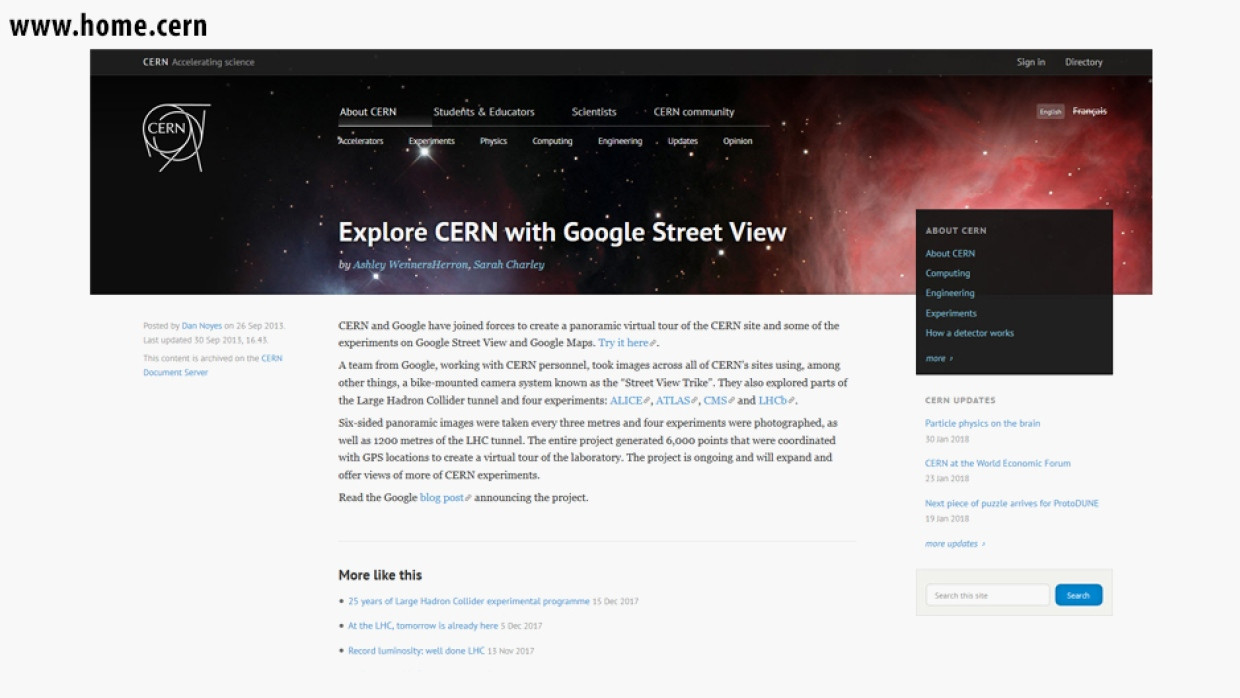
Task: Open 'Record luminosity: well done LHC' article
Action: (x=416, y=651)
